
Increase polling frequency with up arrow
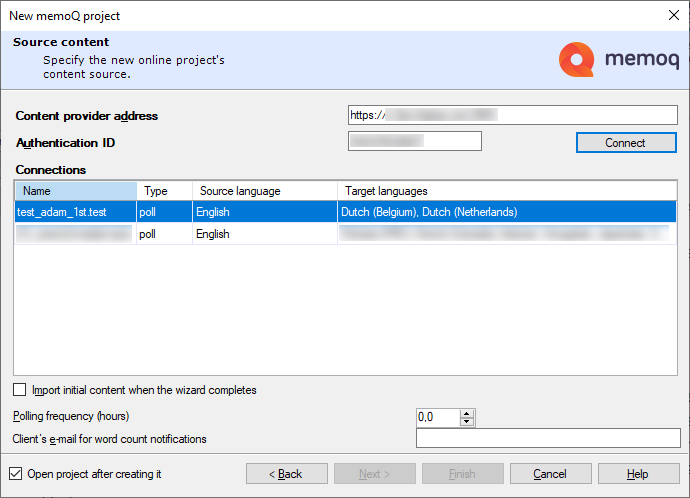[x=467, y=413]
